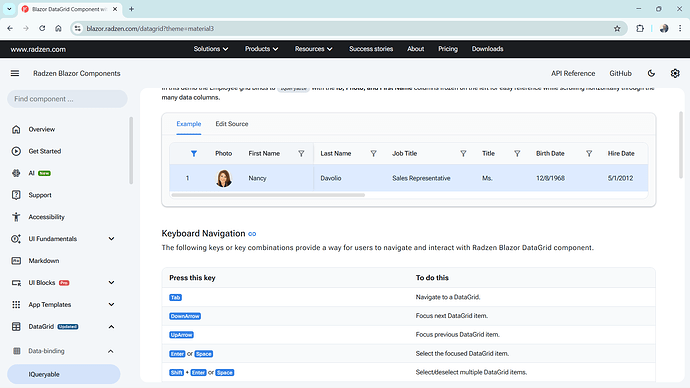The width and height of the screenshot is (690, 388).
Task: Click the Support sidebar icon
Action: coord(16,195)
